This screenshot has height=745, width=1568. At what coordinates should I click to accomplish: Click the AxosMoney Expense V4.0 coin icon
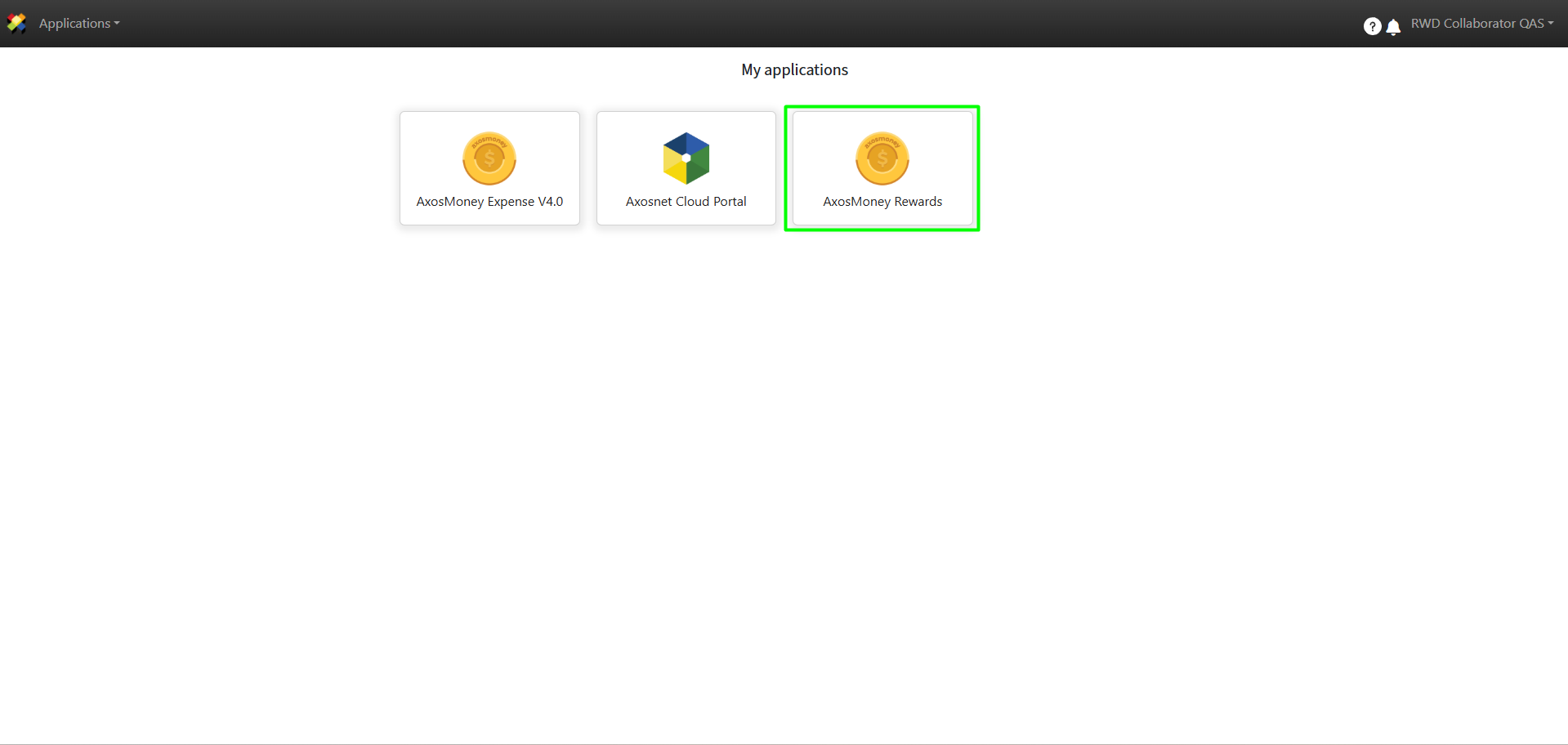pyautogui.click(x=489, y=158)
